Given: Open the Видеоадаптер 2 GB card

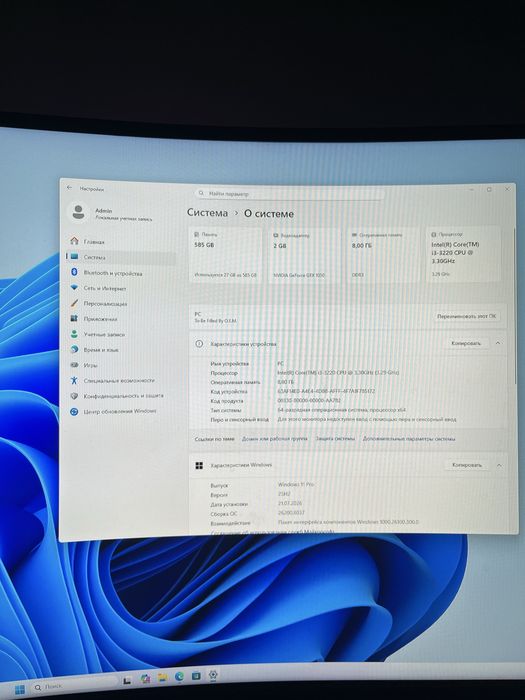Looking at the screenshot, I should click(x=305, y=254).
